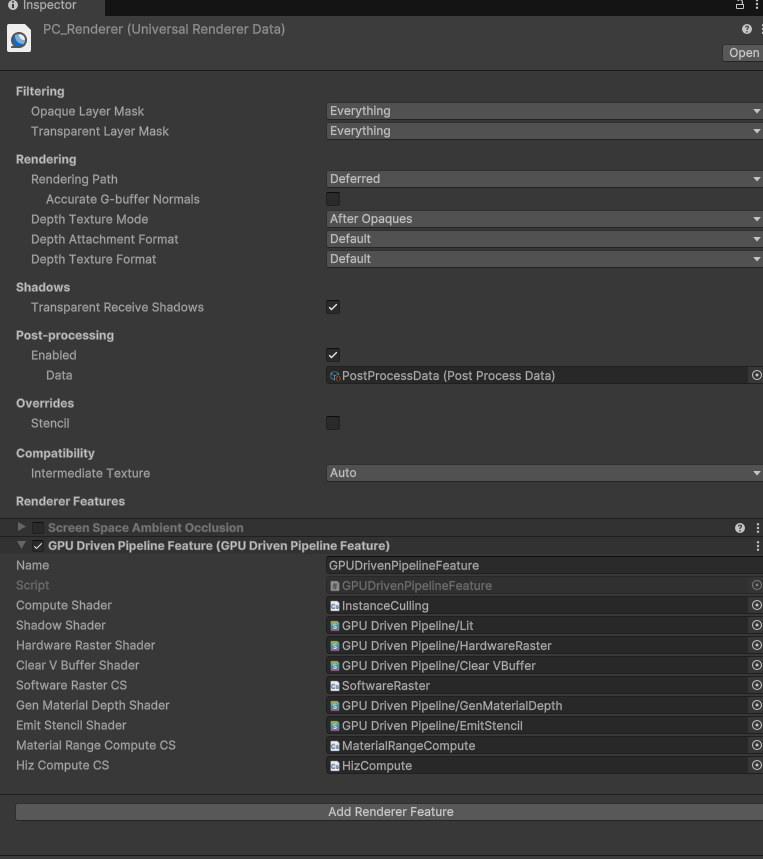Click the MaterialRangeCompute shader icon

335,746
